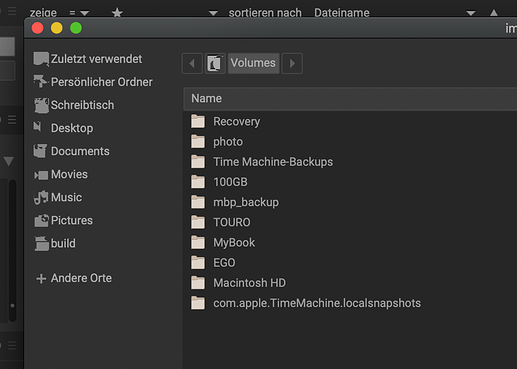Image resolution: width=517 pixels, height=369 pixels.
Task: Close the file dialog with red button
Action: pyautogui.click(x=37, y=28)
